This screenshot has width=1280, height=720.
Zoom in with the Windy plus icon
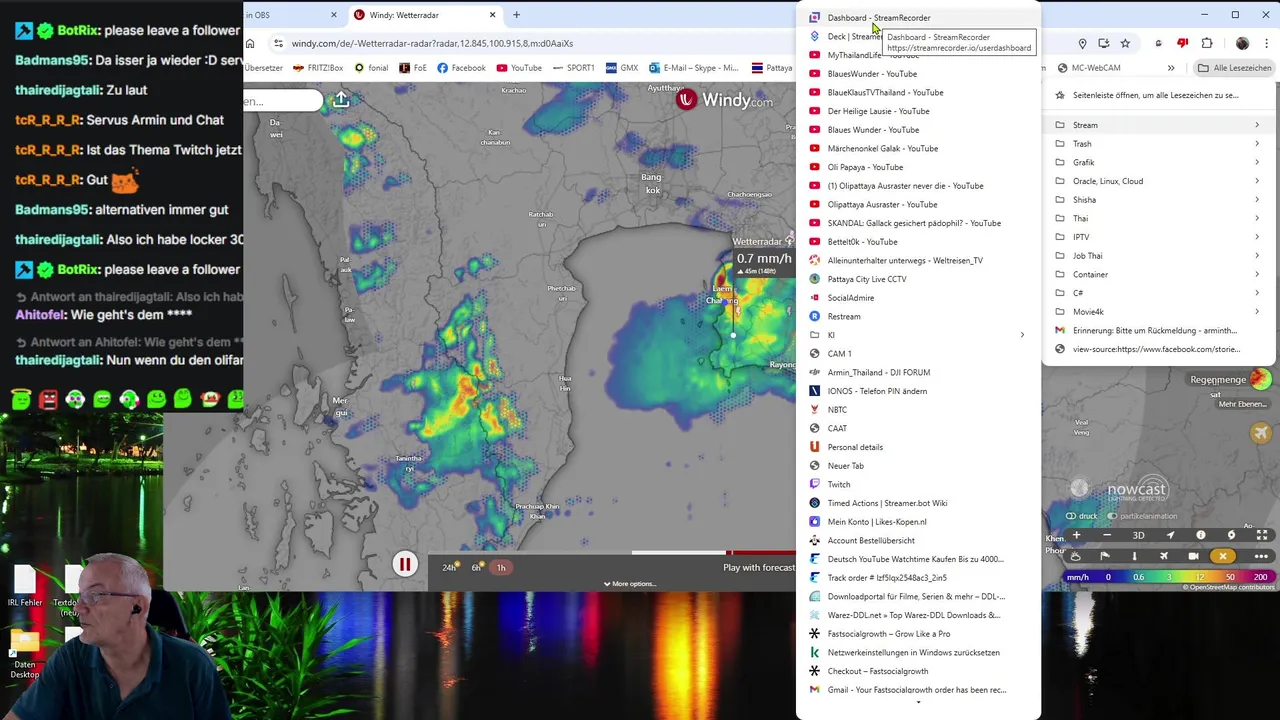click(1076, 535)
